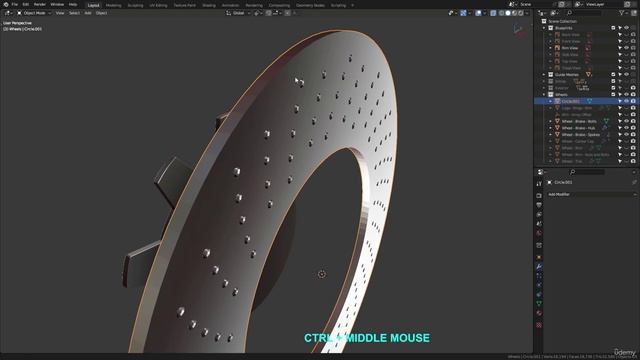The height and width of the screenshot is (360, 640).
Task: Uncheck Wheels collection exclude checkbox
Action: 613,94
